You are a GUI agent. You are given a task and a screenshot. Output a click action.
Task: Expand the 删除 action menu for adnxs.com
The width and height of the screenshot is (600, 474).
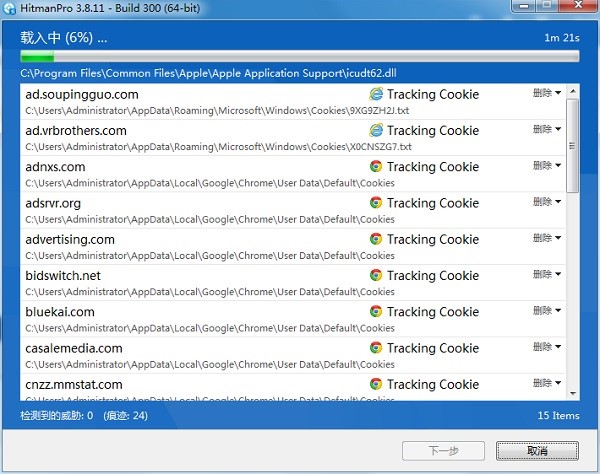click(x=546, y=166)
